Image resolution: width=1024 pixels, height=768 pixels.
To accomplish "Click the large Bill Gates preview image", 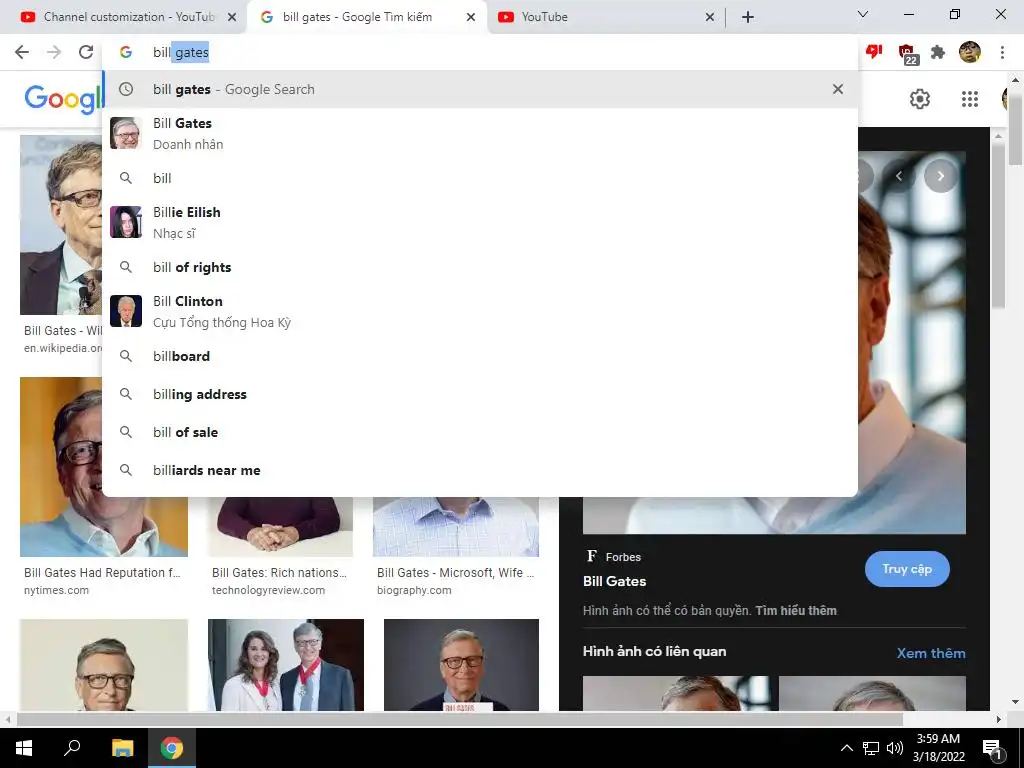I will 911,343.
